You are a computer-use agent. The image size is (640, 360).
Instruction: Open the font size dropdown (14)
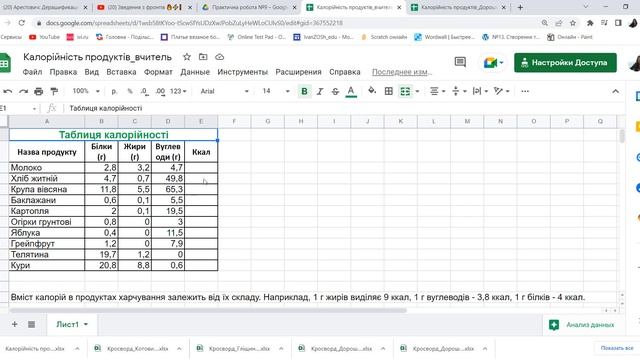276,91
